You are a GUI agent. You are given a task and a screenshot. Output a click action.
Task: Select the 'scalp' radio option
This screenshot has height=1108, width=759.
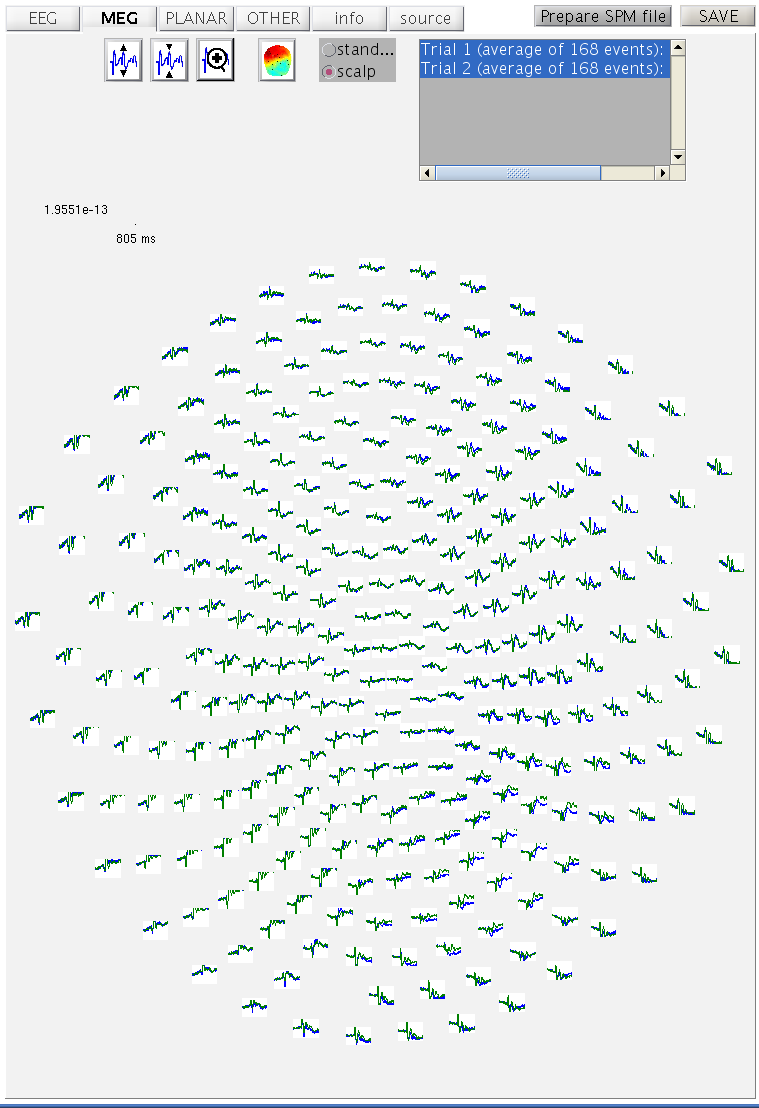tap(329, 72)
